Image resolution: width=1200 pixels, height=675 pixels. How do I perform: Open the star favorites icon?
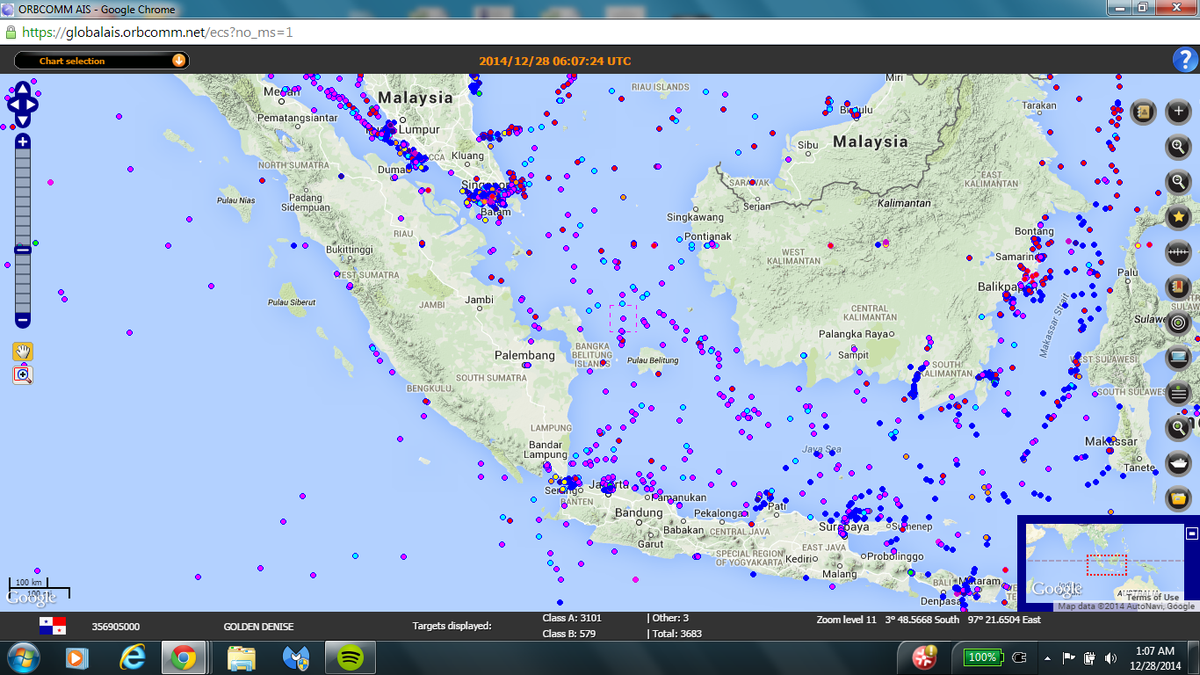[1179, 217]
